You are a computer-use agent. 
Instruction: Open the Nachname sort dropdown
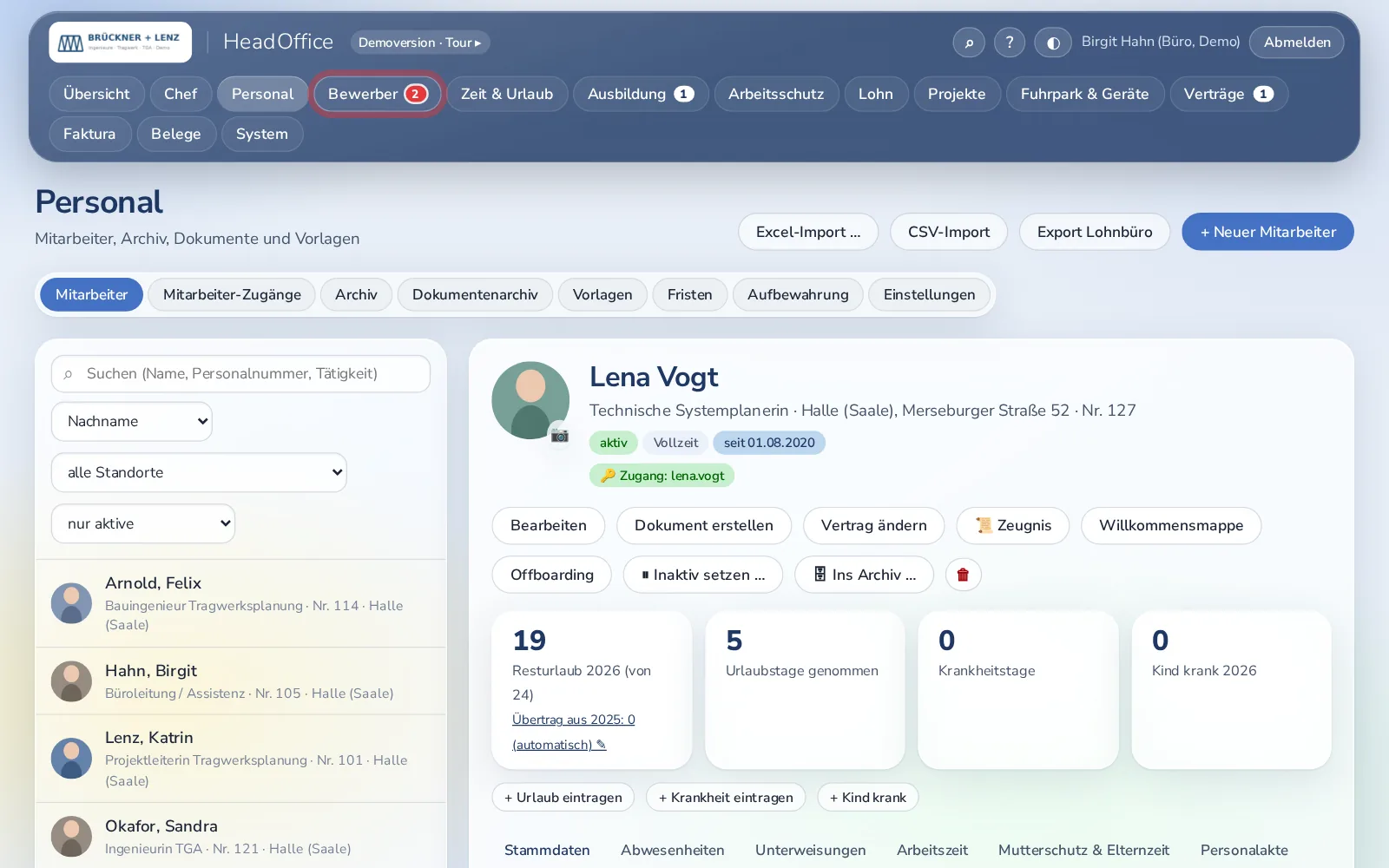132,422
